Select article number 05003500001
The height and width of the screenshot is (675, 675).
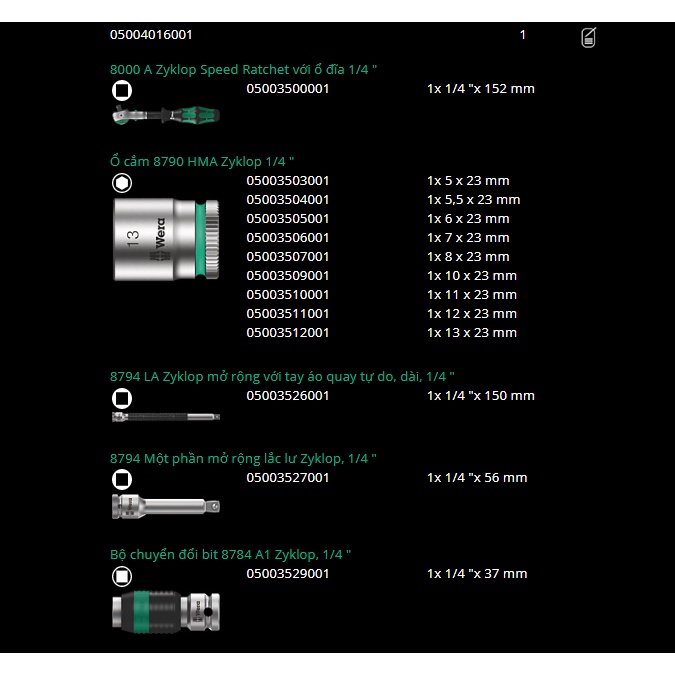[x=287, y=89]
